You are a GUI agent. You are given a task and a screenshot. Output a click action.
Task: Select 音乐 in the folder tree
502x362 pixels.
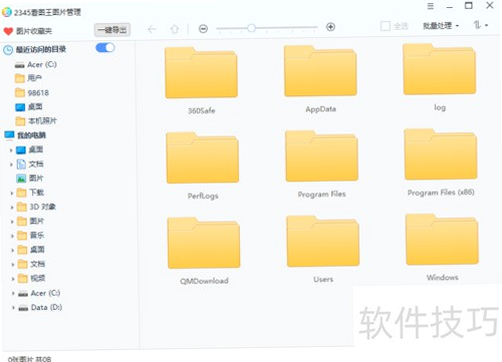(37, 235)
